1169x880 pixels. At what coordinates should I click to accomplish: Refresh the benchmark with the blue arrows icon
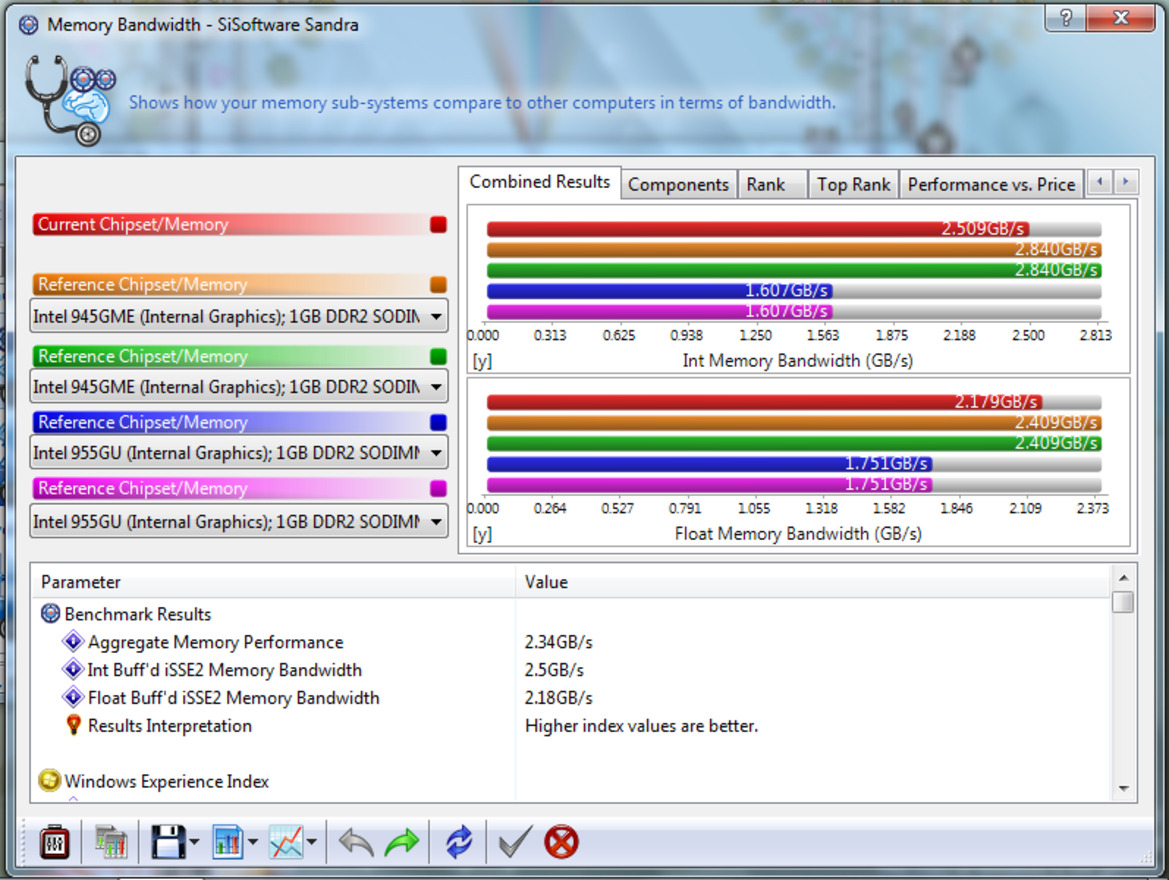[459, 842]
